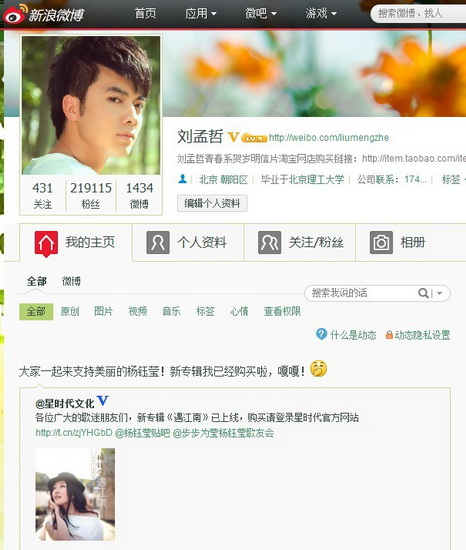
Task: Expand the 微吧 dropdown menu
Action: [261, 14]
